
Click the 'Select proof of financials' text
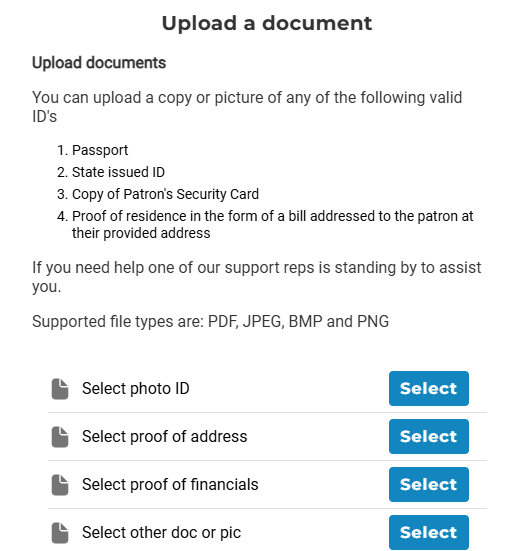click(170, 485)
